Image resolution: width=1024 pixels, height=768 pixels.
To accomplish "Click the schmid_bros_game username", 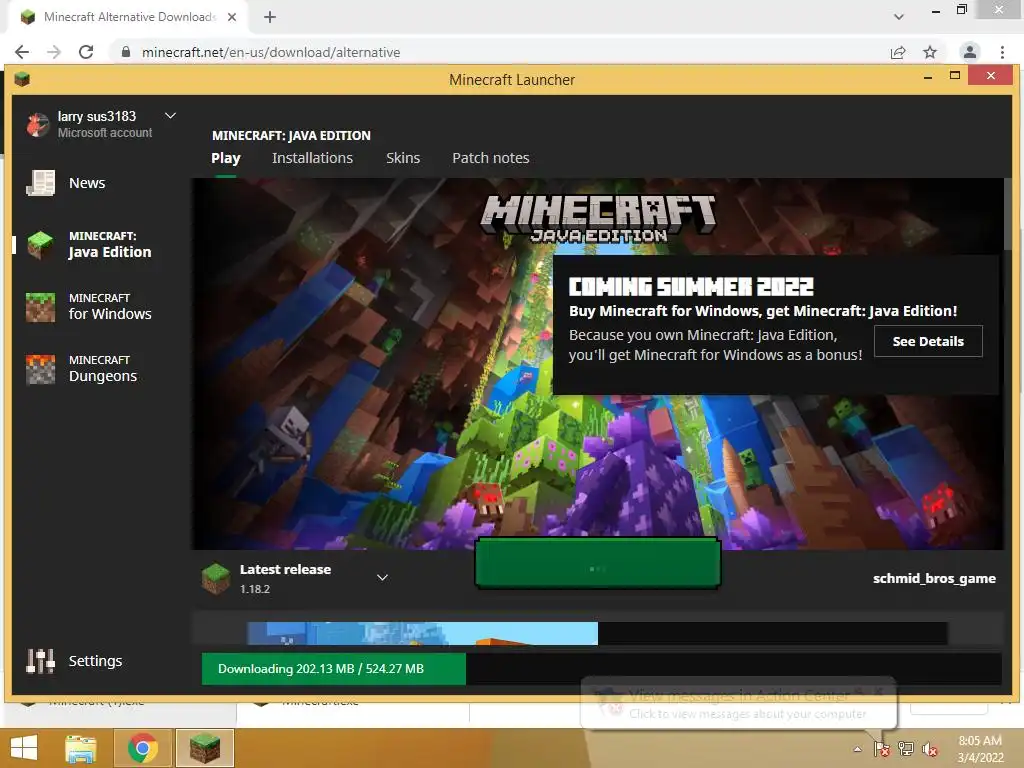I will [934, 579].
